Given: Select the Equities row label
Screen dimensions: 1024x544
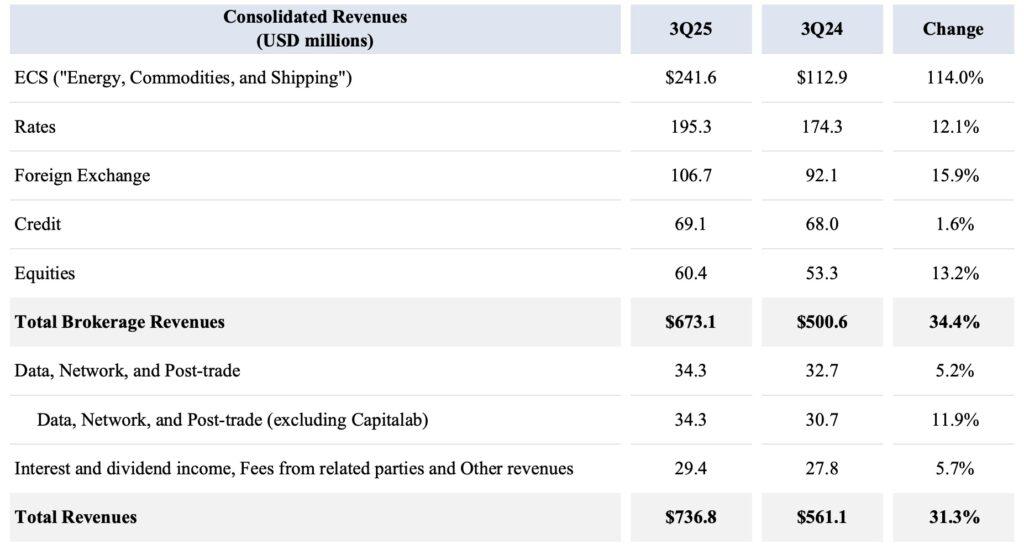Looking at the screenshot, I should click(x=44, y=273).
